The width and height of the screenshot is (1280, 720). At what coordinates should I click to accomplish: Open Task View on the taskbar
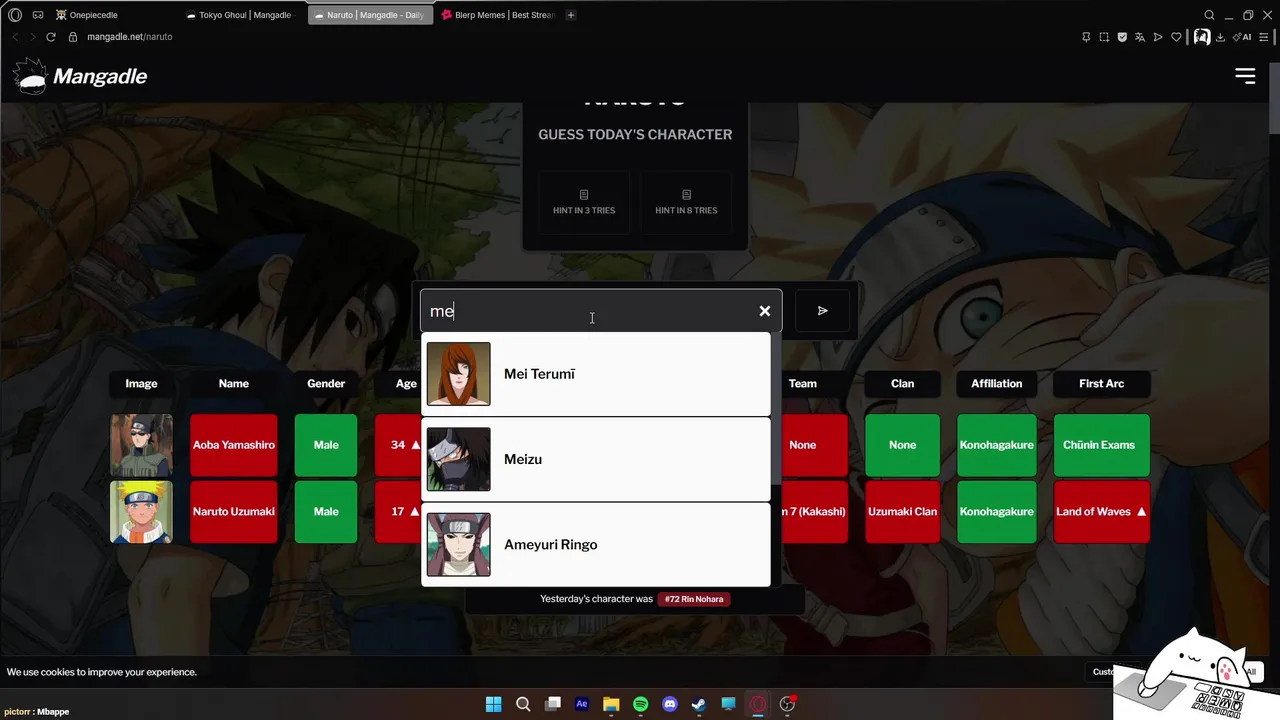[552, 704]
